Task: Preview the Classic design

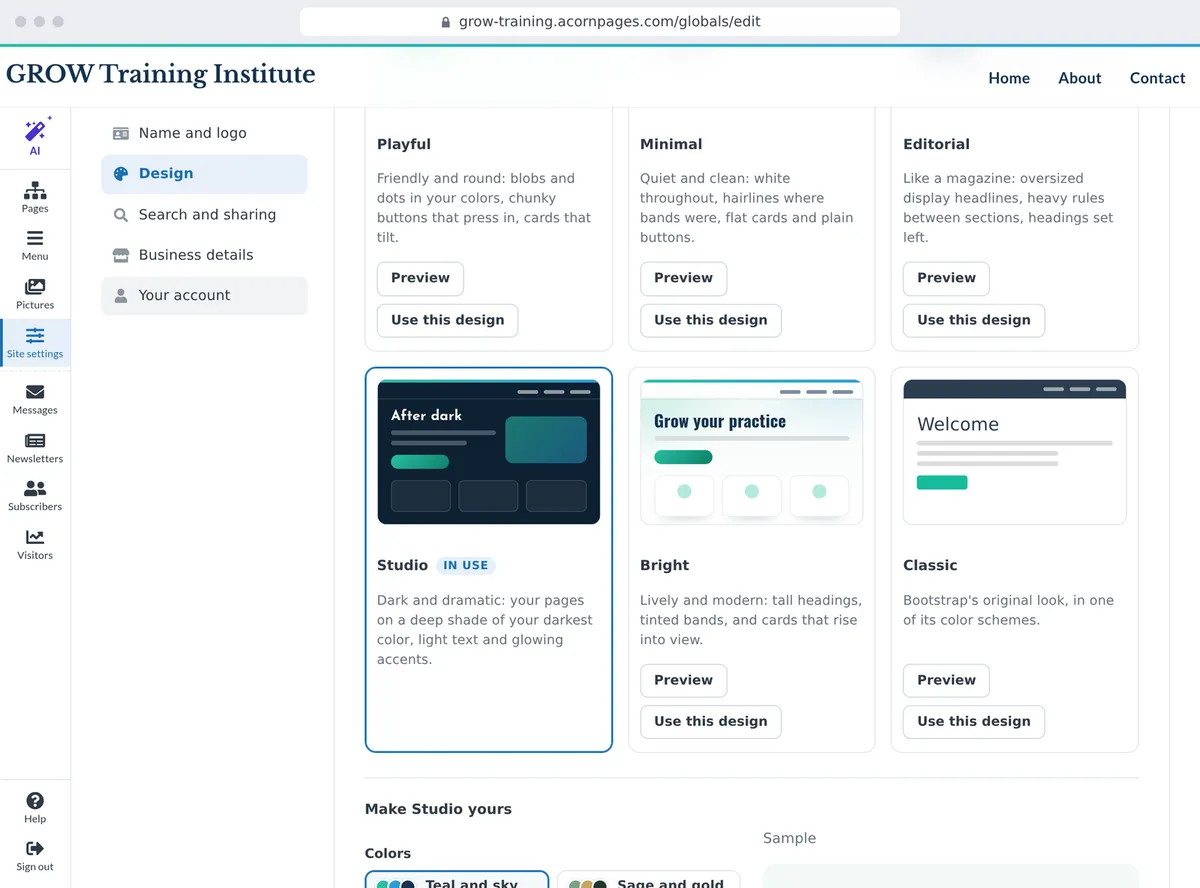Action: point(946,680)
